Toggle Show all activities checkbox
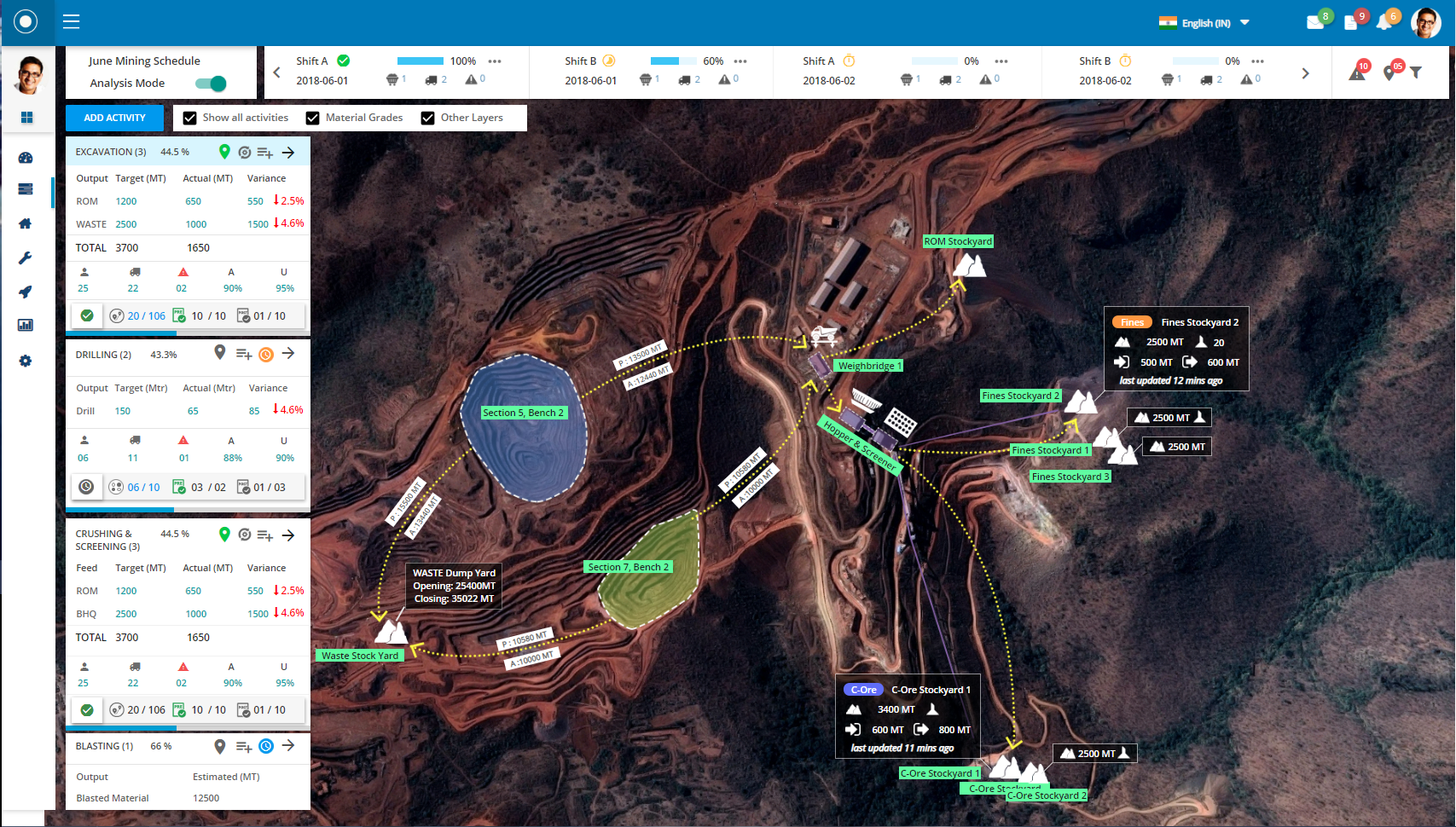The image size is (1456, 827). coord(190,119)
